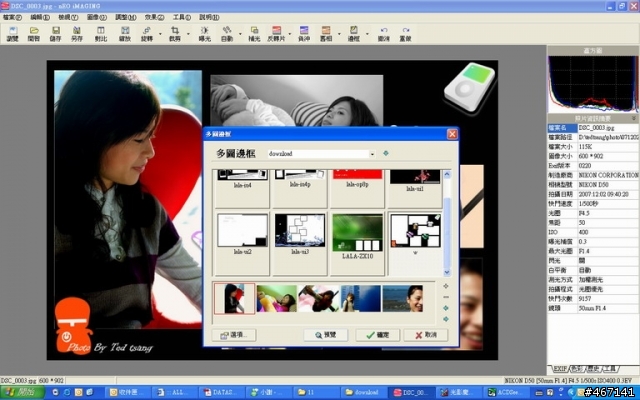Switch to the 色彩 (Color) tab
Screen dimensions: 640x400
pos(577,369)
